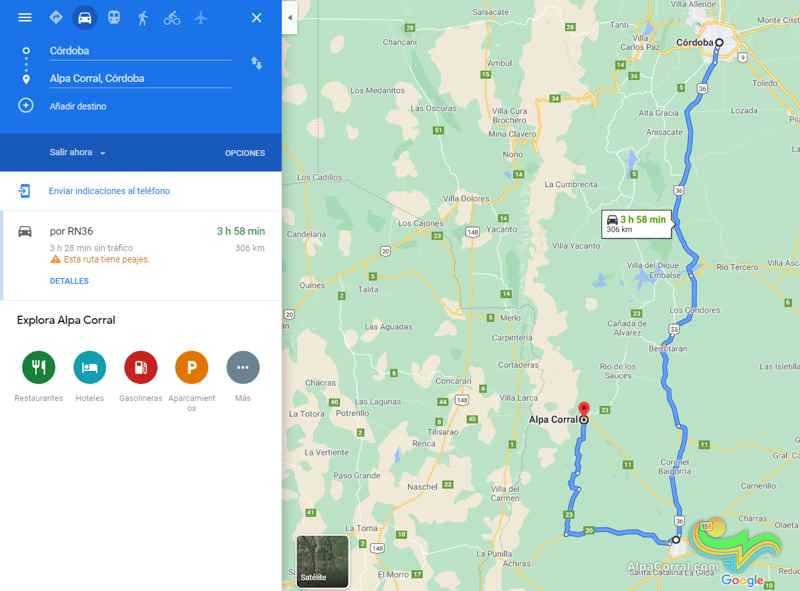The width and height of the screenshot is (800, 591).
Task: Close the directions panel
Action: (x=256, y=18)
